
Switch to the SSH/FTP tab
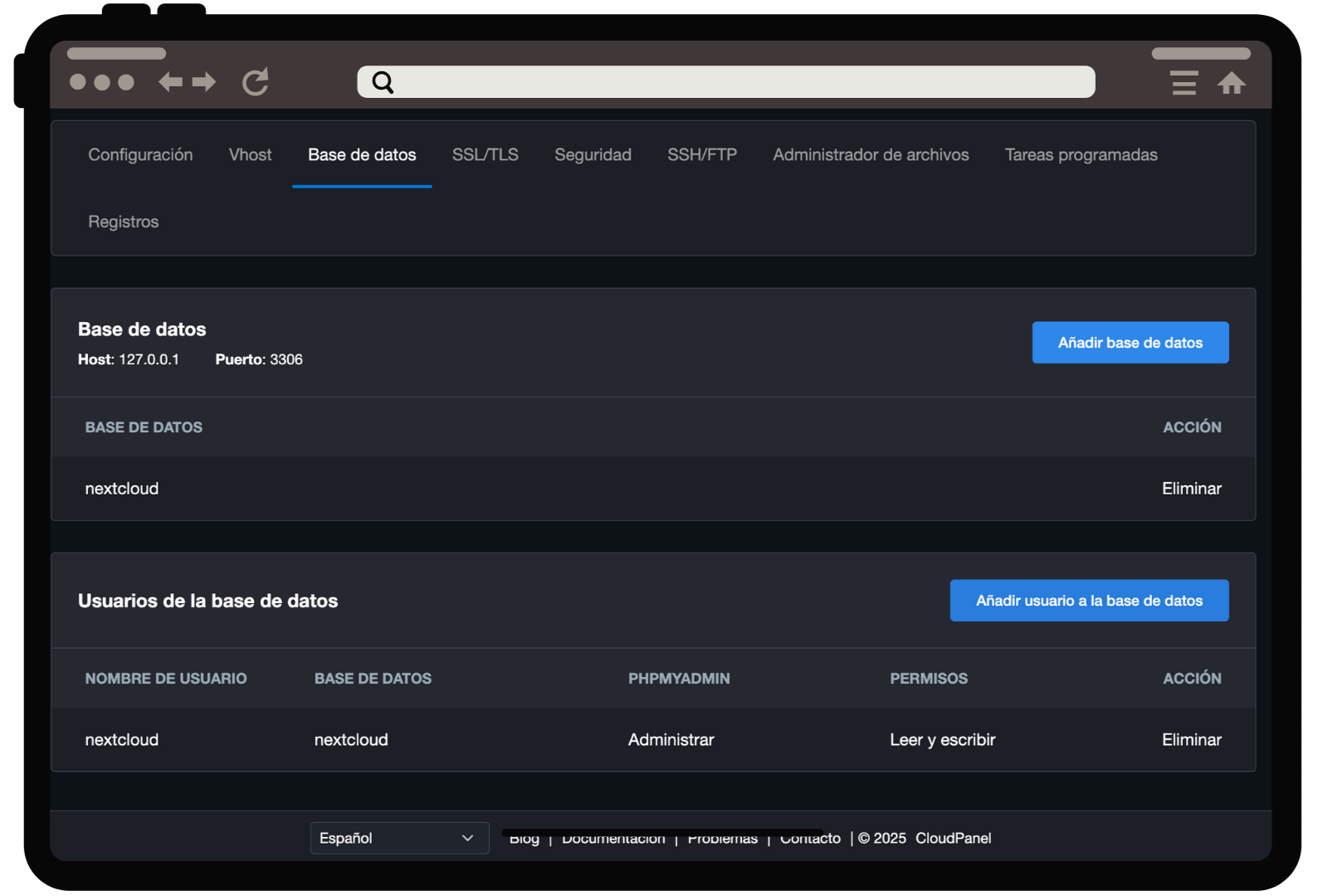point(701,155)
